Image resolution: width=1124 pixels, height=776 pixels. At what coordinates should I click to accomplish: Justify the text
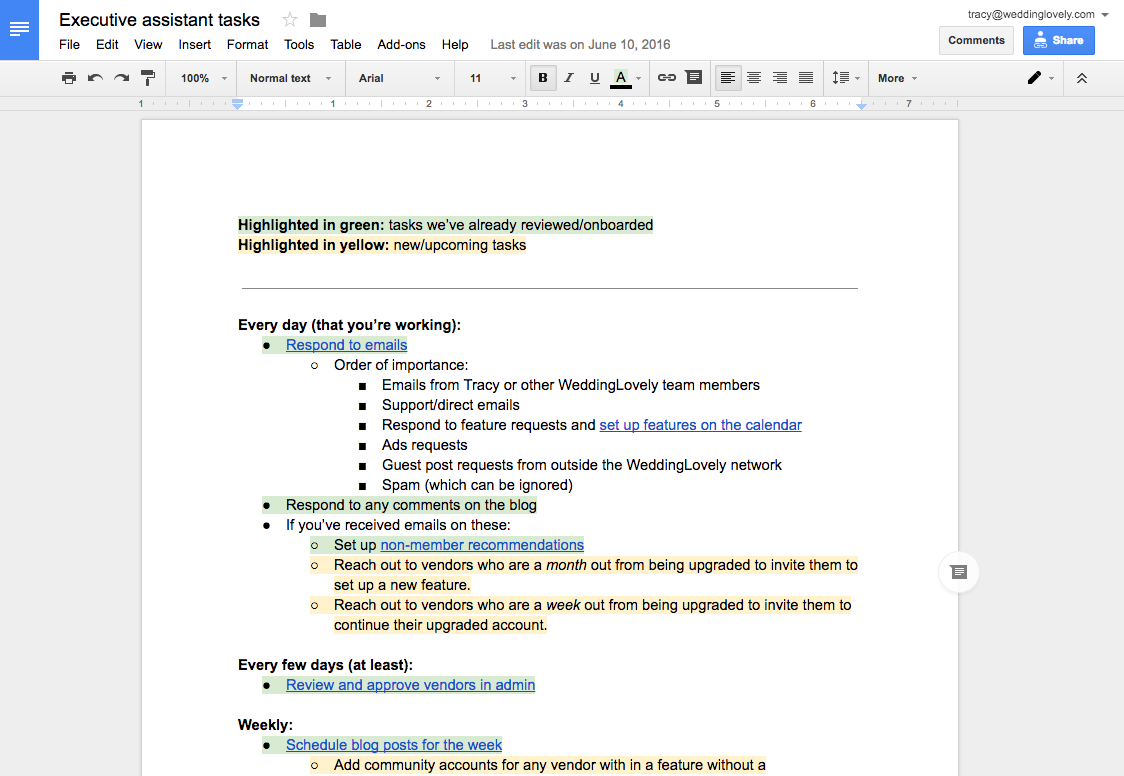(806, 78)
